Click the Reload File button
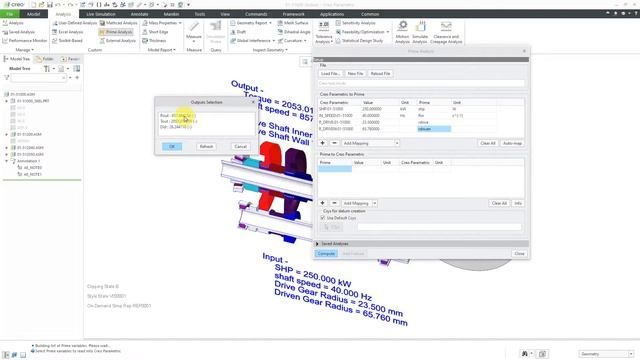Screen dimensions: 640x360 coord(380,73)
